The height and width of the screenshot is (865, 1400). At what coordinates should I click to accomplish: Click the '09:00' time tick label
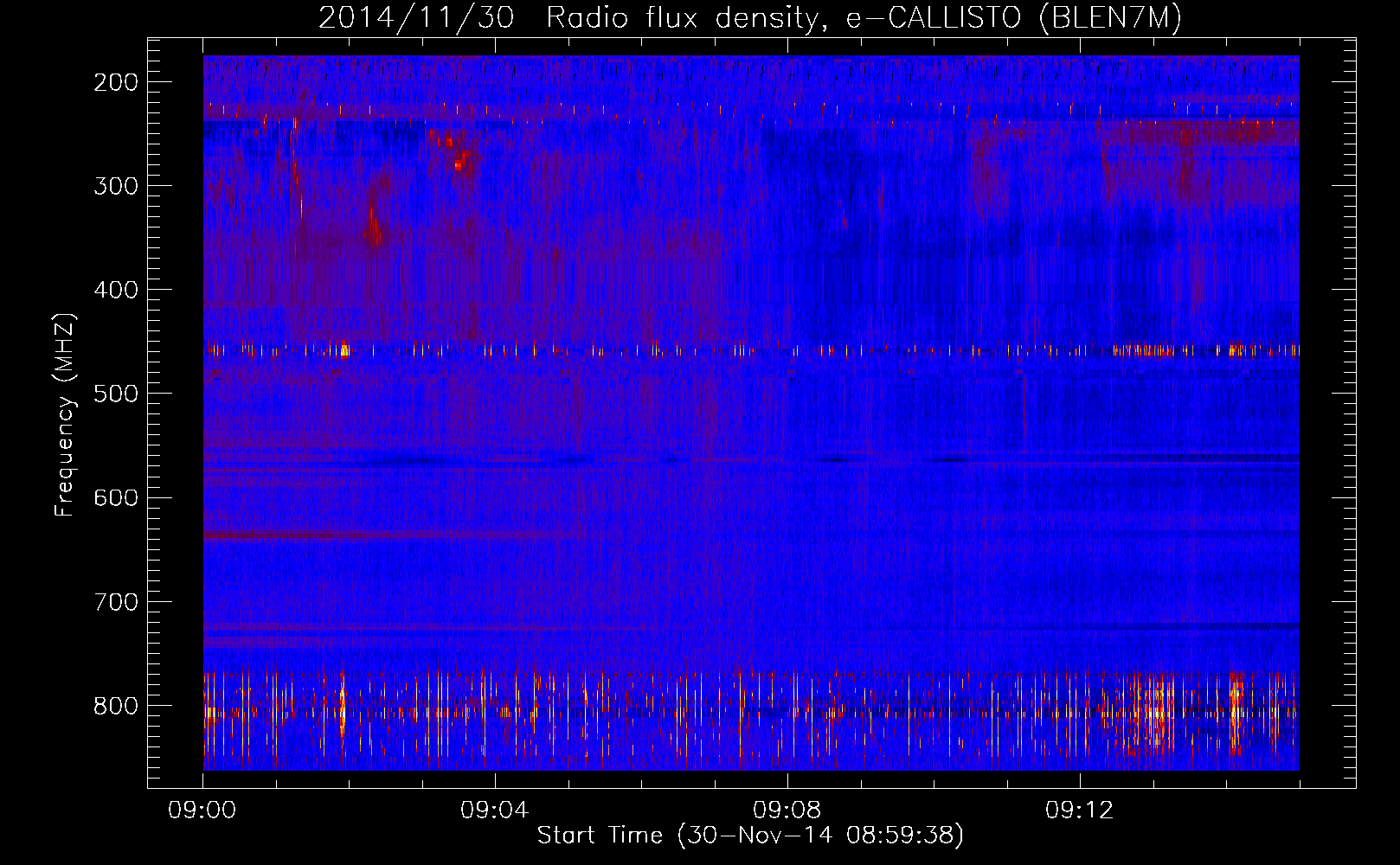pyautogui.click(x=202, y=810)
